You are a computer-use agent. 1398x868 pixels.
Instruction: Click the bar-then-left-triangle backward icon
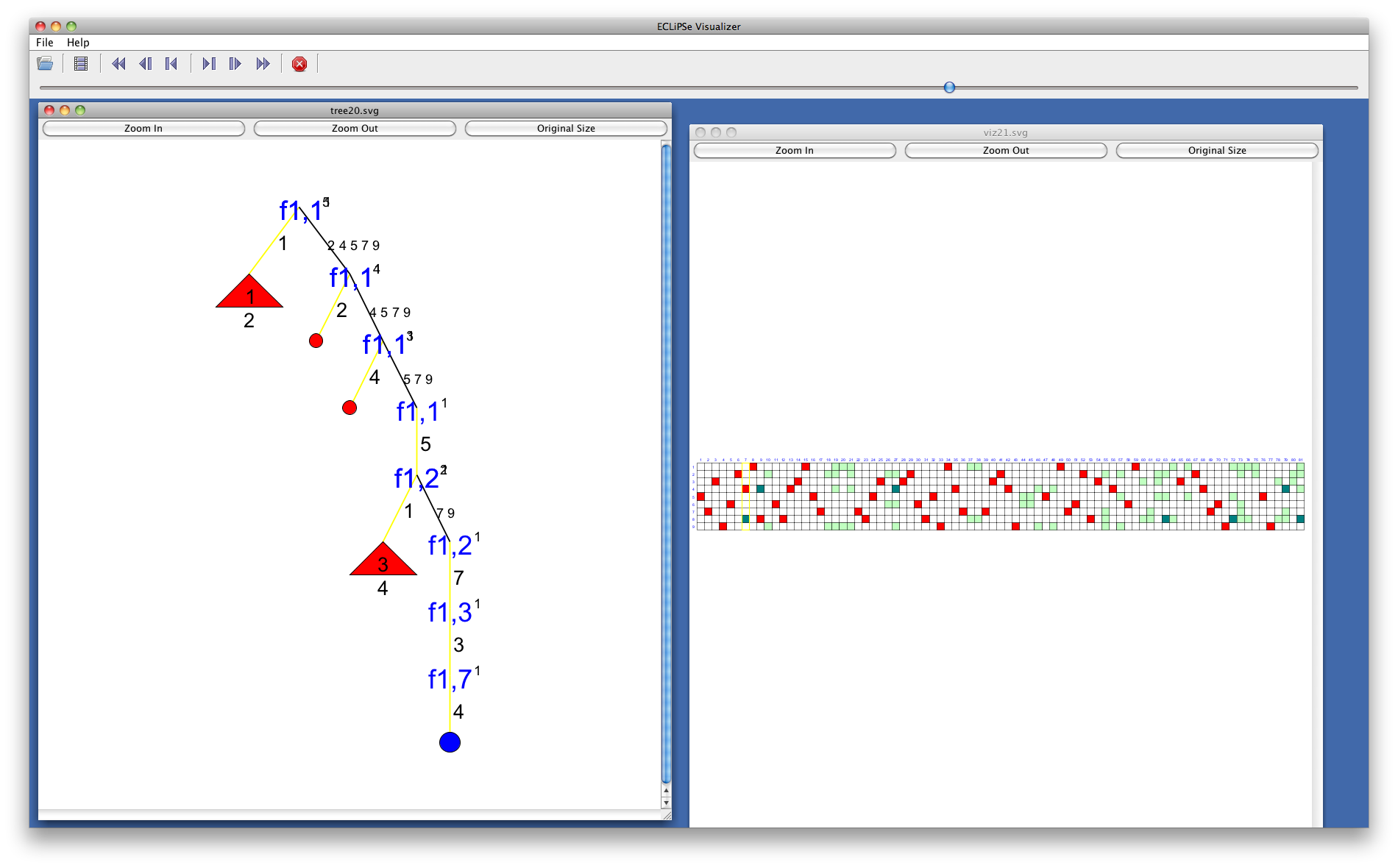coord(171,64)
